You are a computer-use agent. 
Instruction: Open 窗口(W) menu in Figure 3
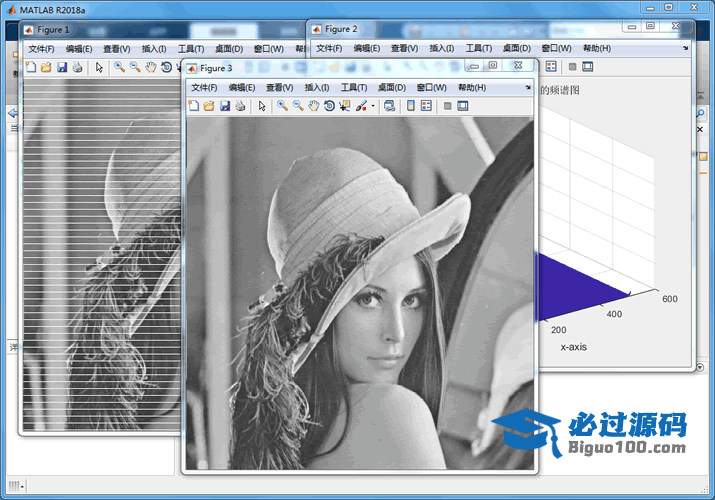click(431, 88)
